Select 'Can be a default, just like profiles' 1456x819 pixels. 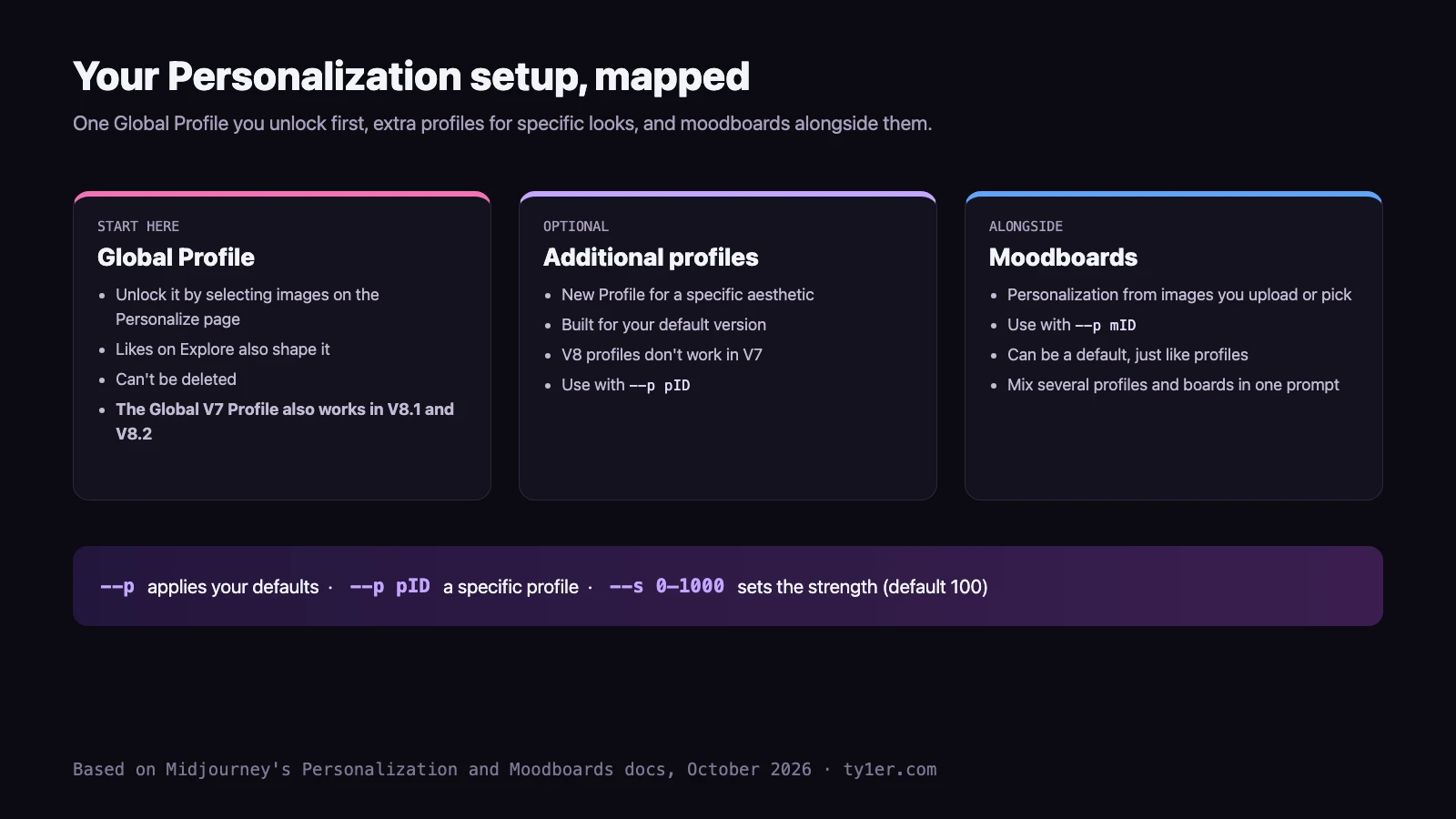pyautogui.click(x=1127, y=355)
